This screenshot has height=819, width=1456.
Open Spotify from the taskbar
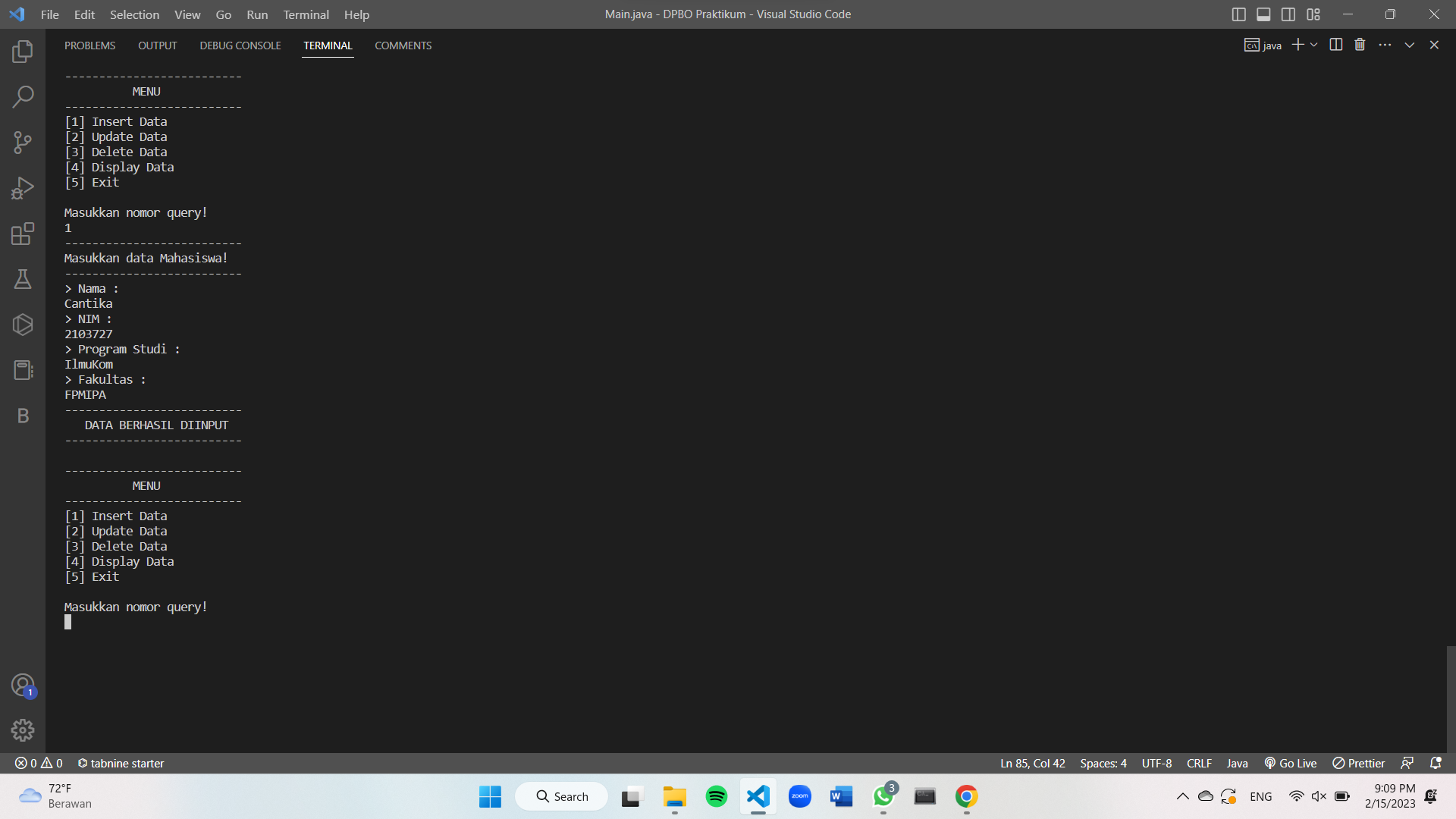tap(717, 796)
